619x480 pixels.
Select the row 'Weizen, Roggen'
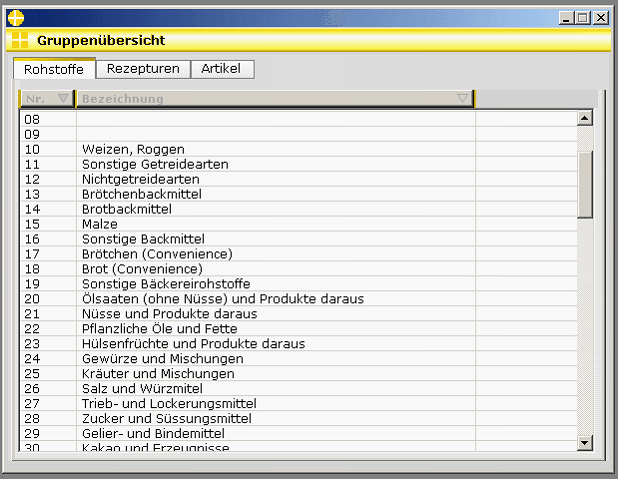(x=299, y=149)
